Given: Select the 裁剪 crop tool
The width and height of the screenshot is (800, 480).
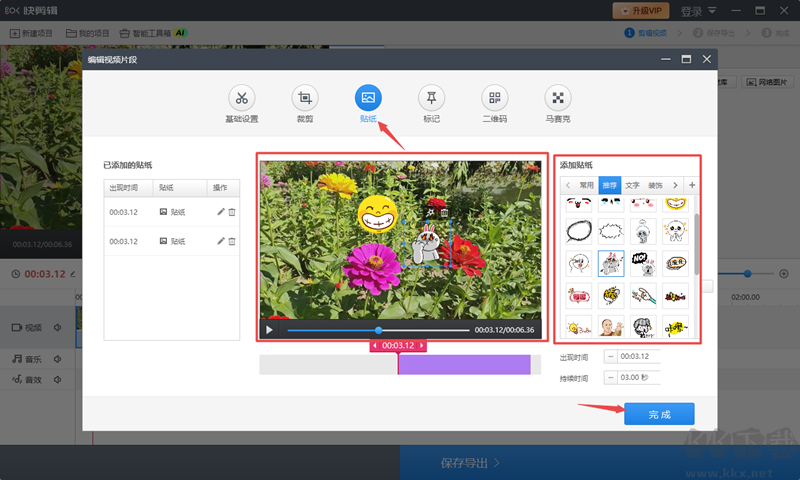Looking at the screenshot, I should (x=305, y=97).
